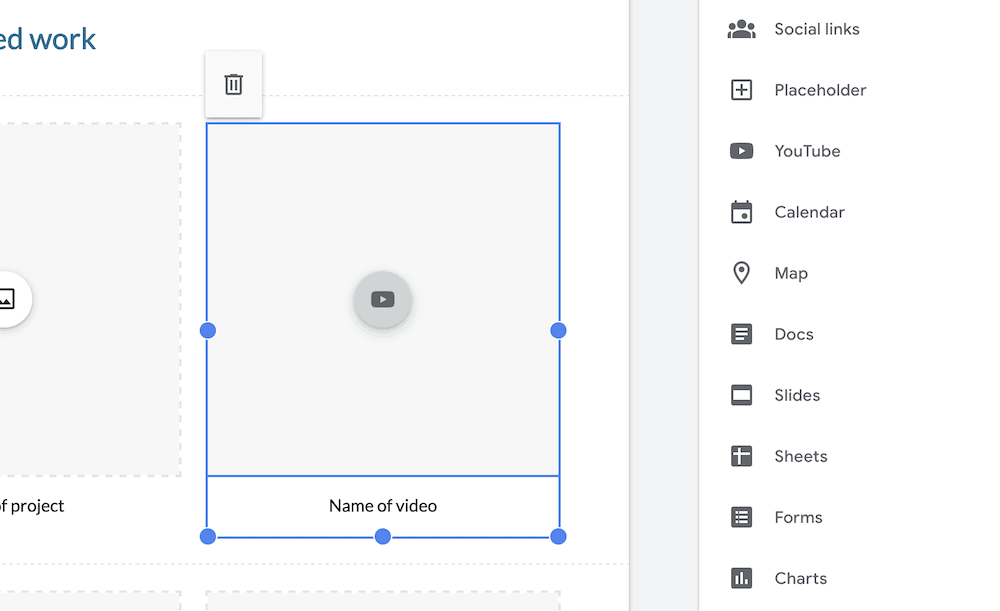Add a Map to the page
This screenshot has height=611, width=1000.
[790, 272]
